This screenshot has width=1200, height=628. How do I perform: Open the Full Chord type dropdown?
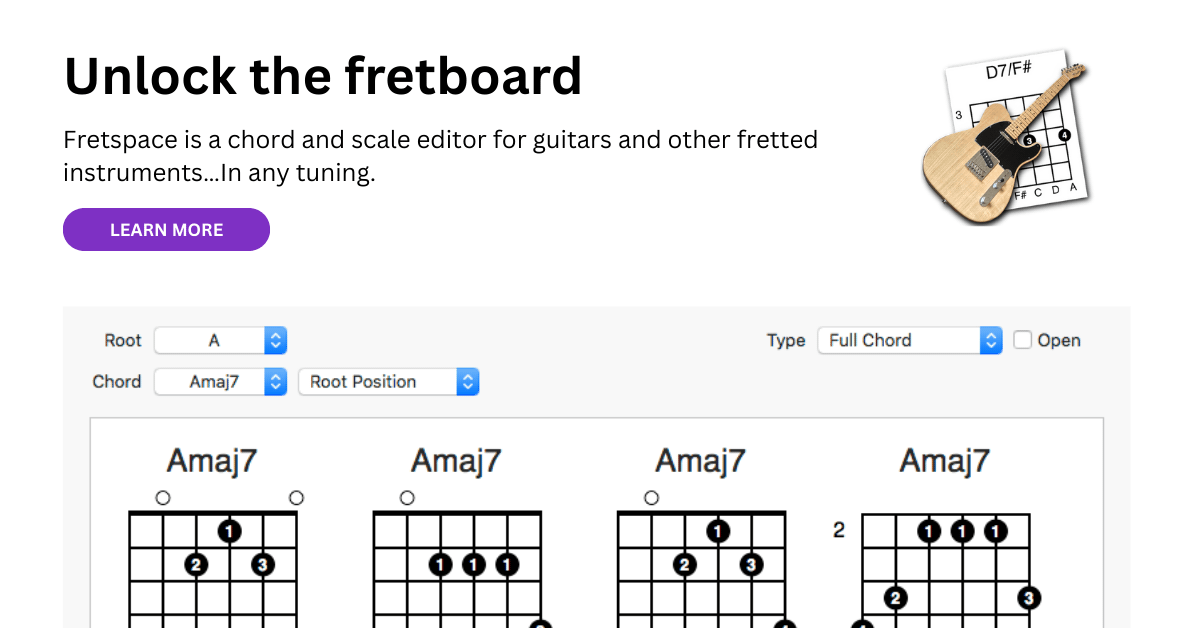pos(909,340)
